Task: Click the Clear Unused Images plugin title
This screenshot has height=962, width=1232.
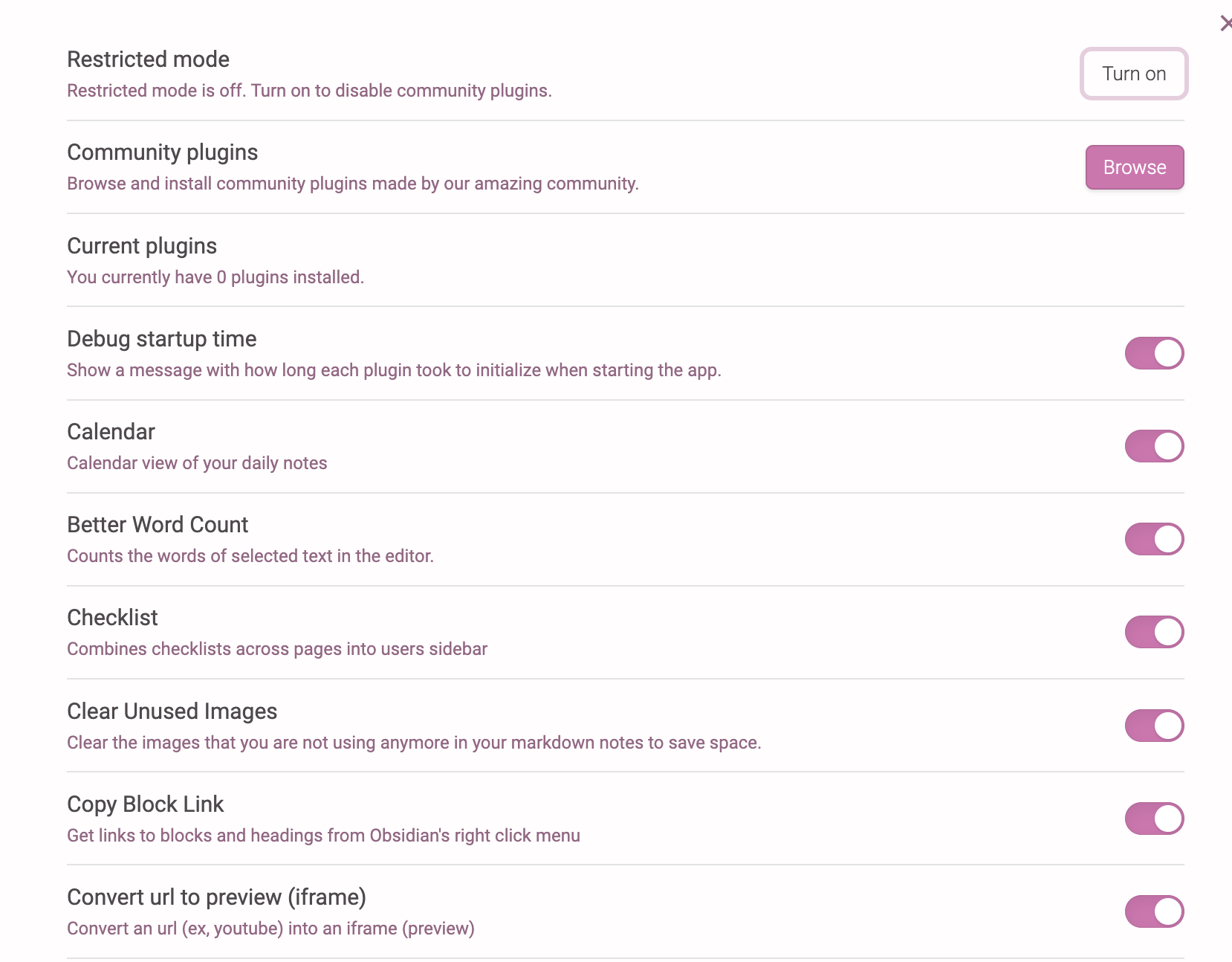Action: pyautogui.click(x=172, y=711)
